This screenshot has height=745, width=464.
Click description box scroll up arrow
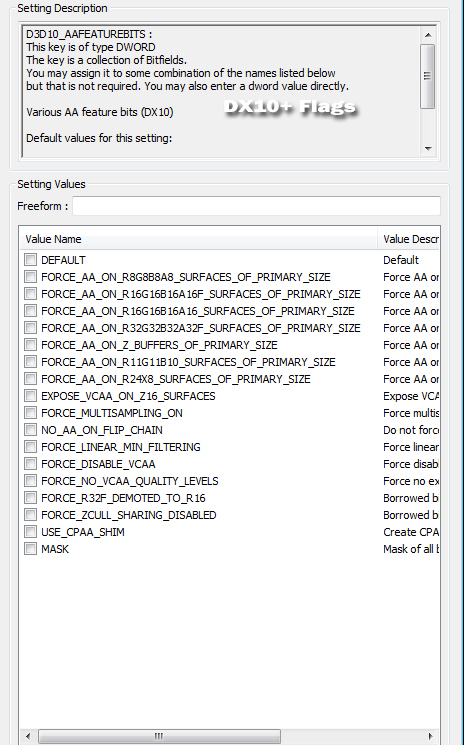click(428, 35)
